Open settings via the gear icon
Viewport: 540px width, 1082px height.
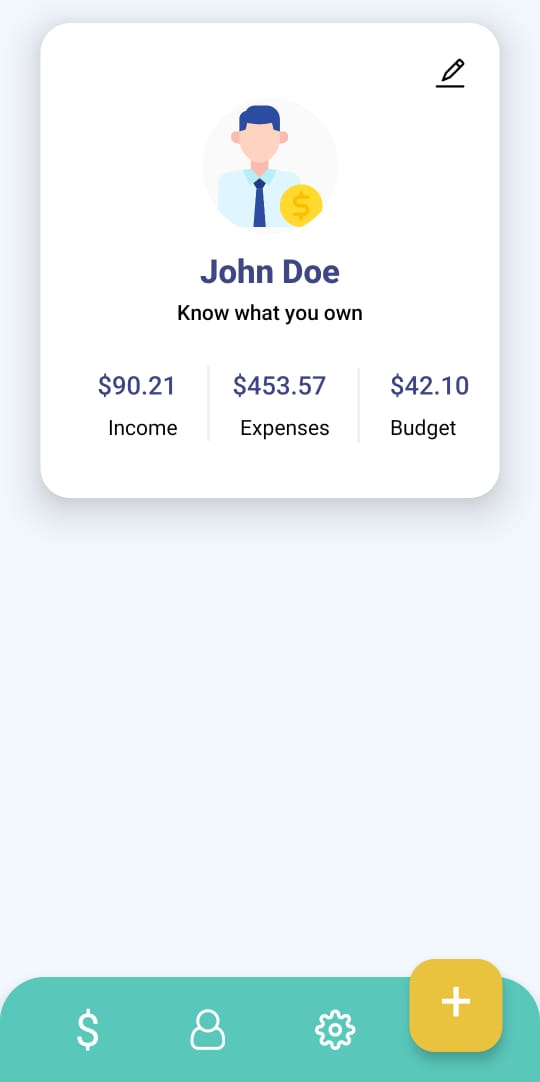334,1030
